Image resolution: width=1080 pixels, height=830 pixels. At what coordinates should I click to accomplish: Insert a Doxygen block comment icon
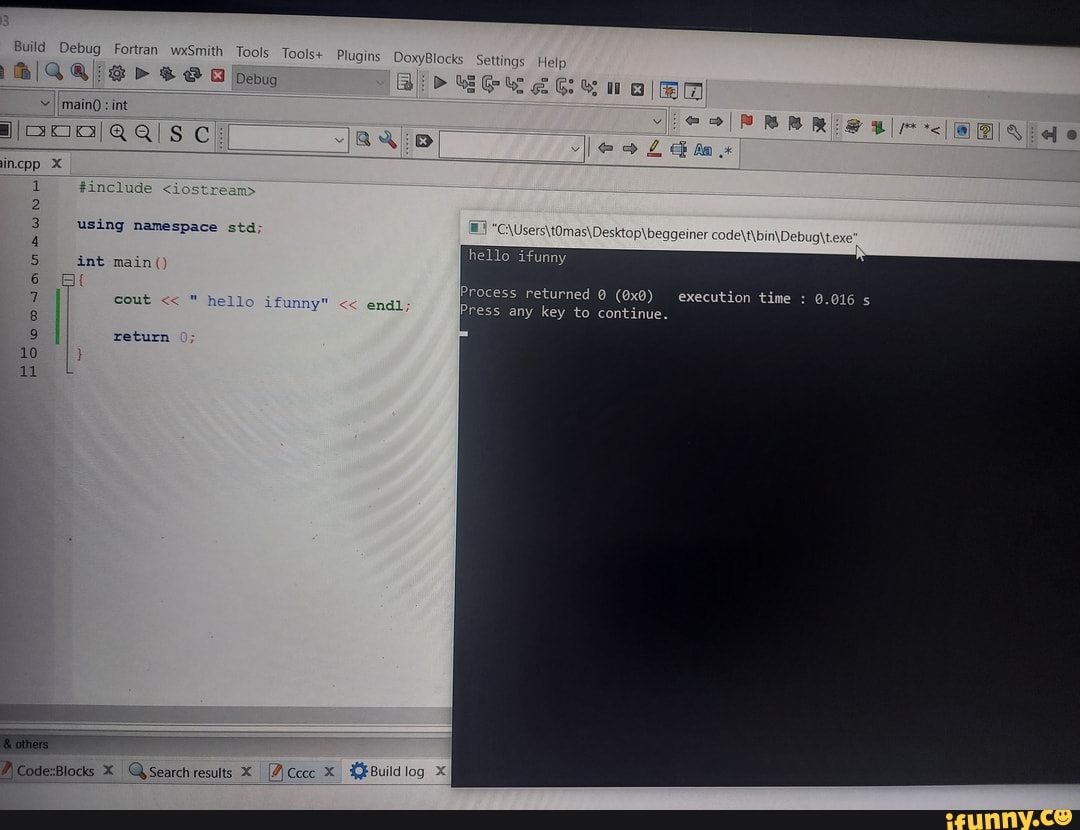(908, 127)
